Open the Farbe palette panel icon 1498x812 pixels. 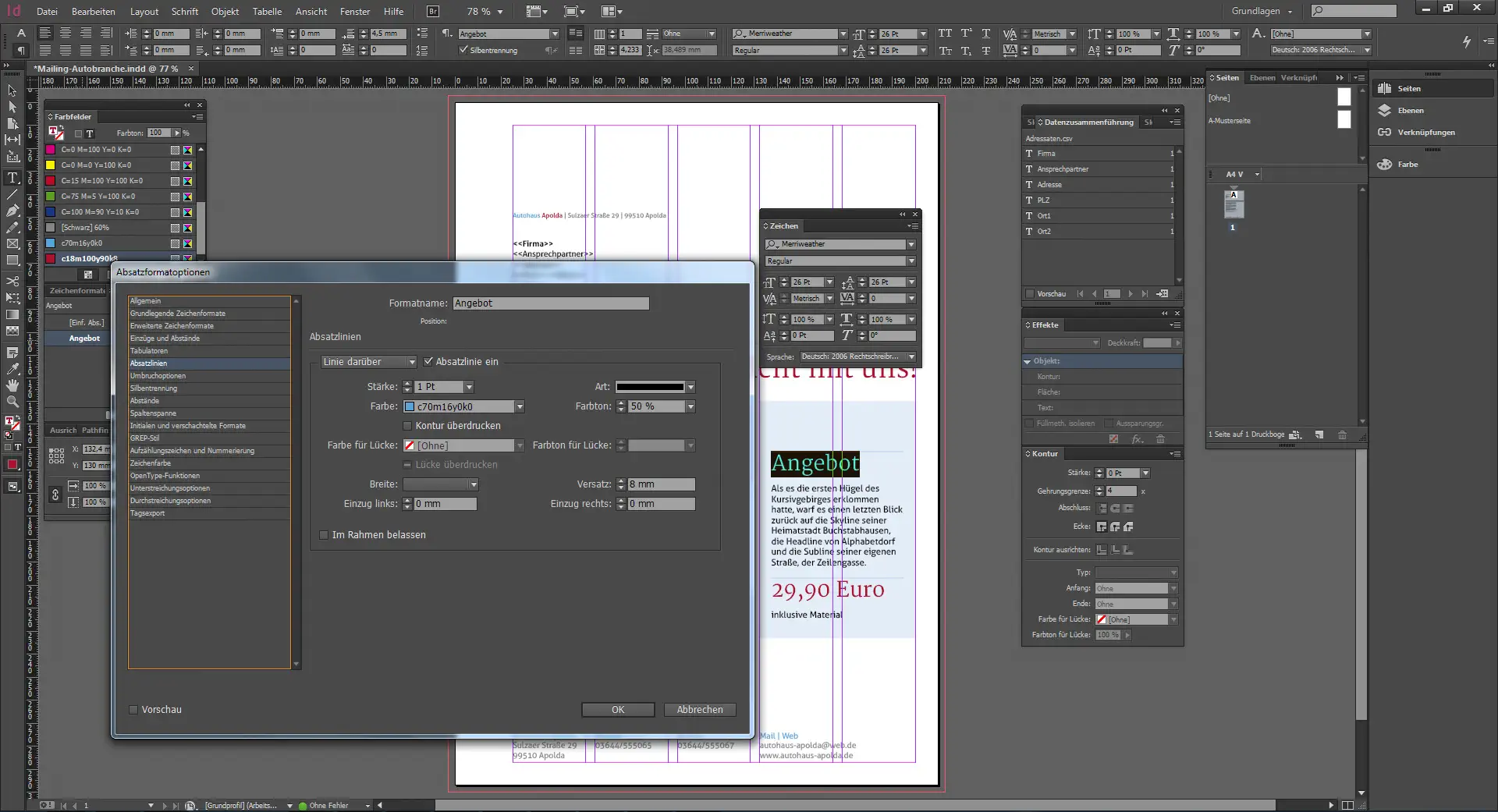click(x=1386, y=165)
